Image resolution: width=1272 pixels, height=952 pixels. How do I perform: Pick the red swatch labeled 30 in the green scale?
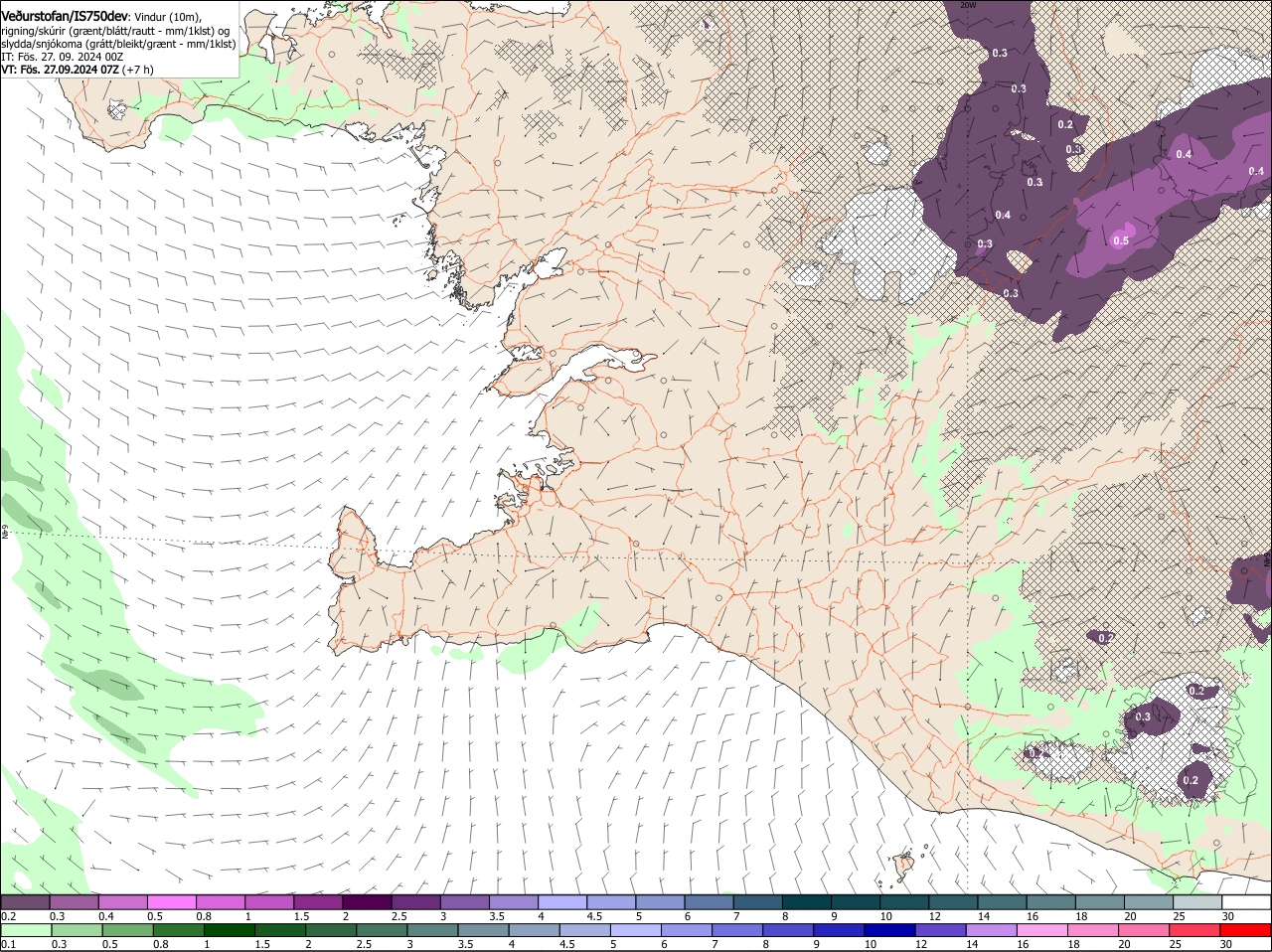[1246, 930]
